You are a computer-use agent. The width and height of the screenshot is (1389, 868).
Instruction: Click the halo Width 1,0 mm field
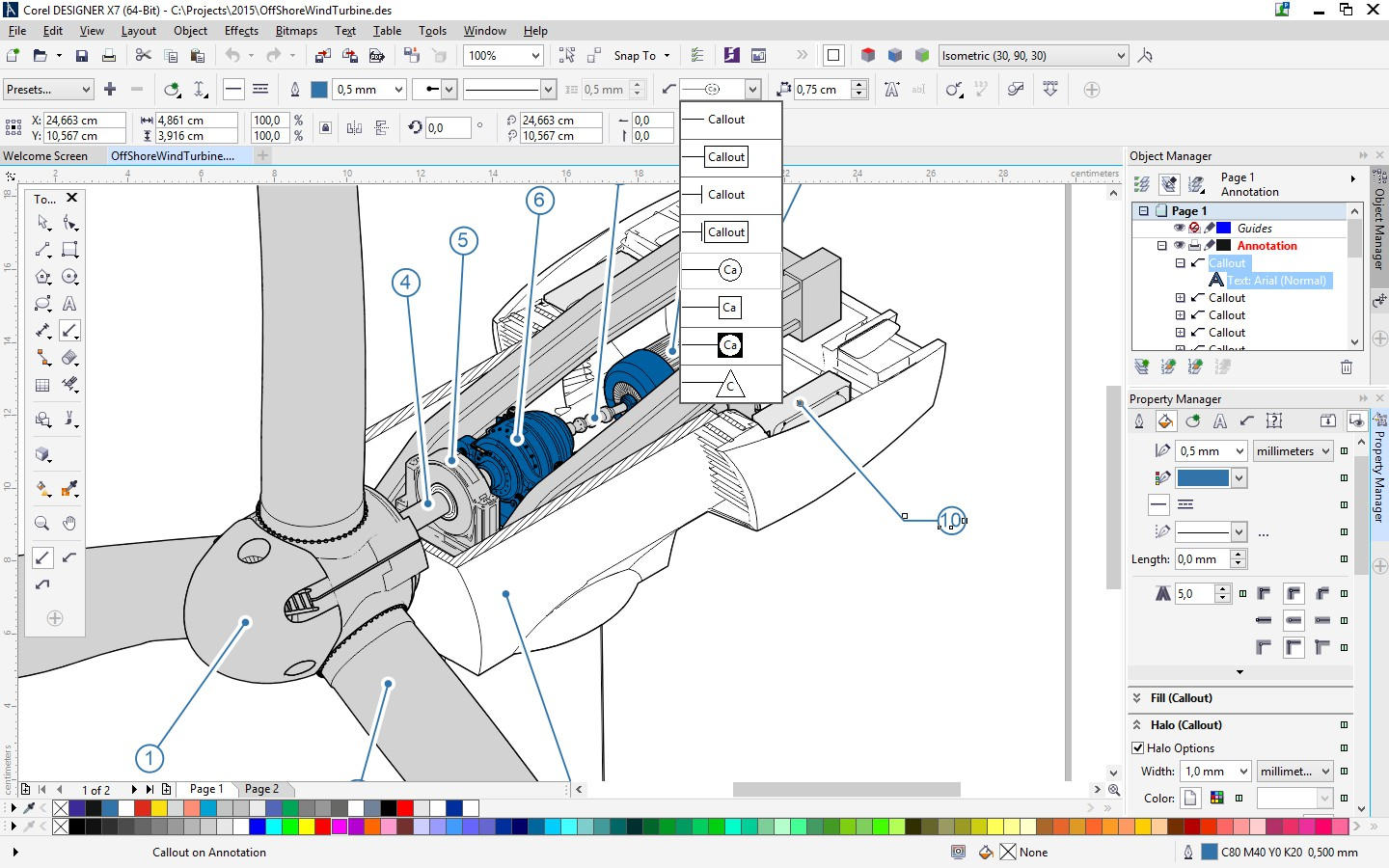pyautogui.click(x=1214, y=772)
